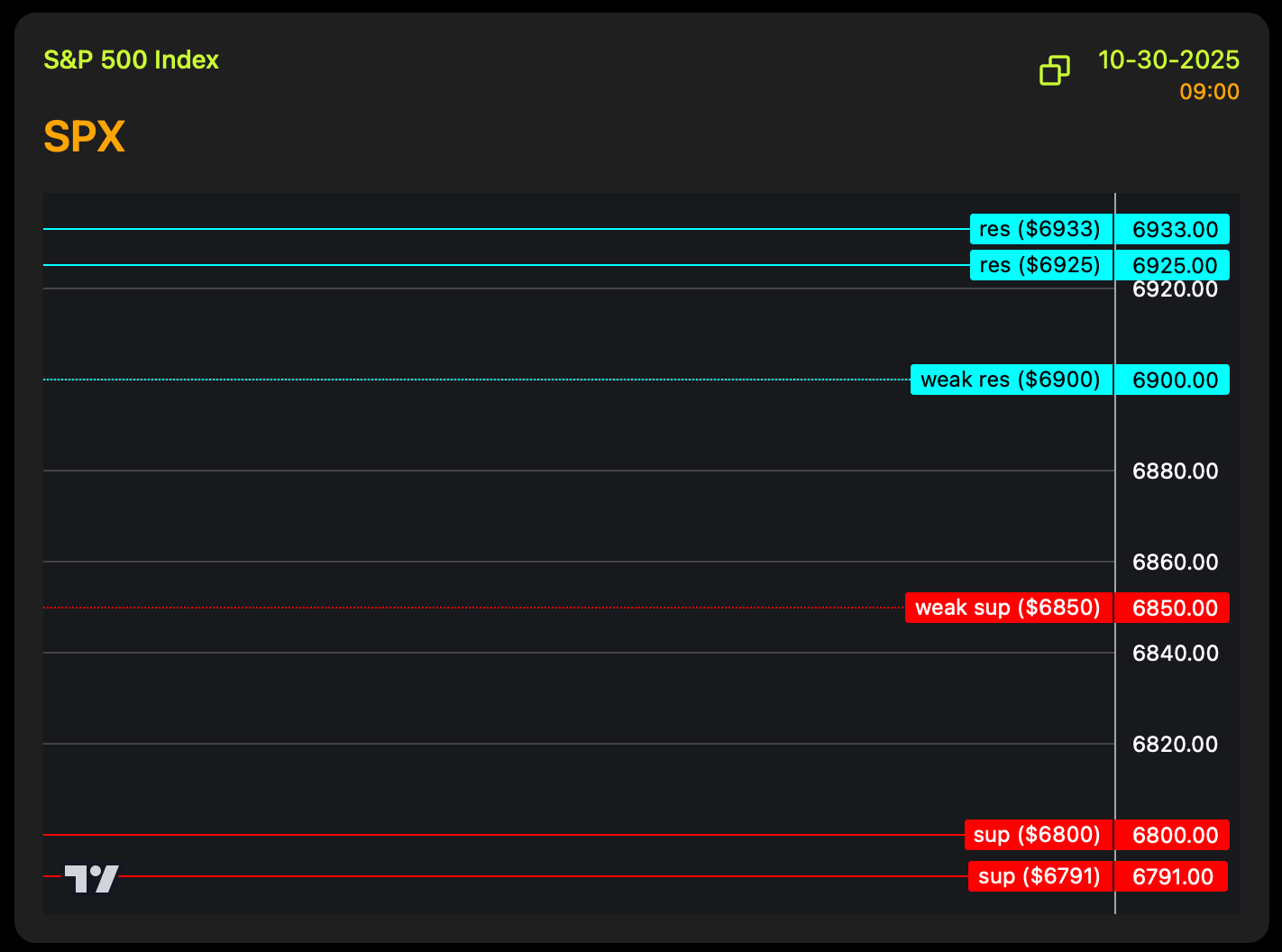Select the weak sup ($6850) label
The image size is (1282, 952).
pos(1008,608)
